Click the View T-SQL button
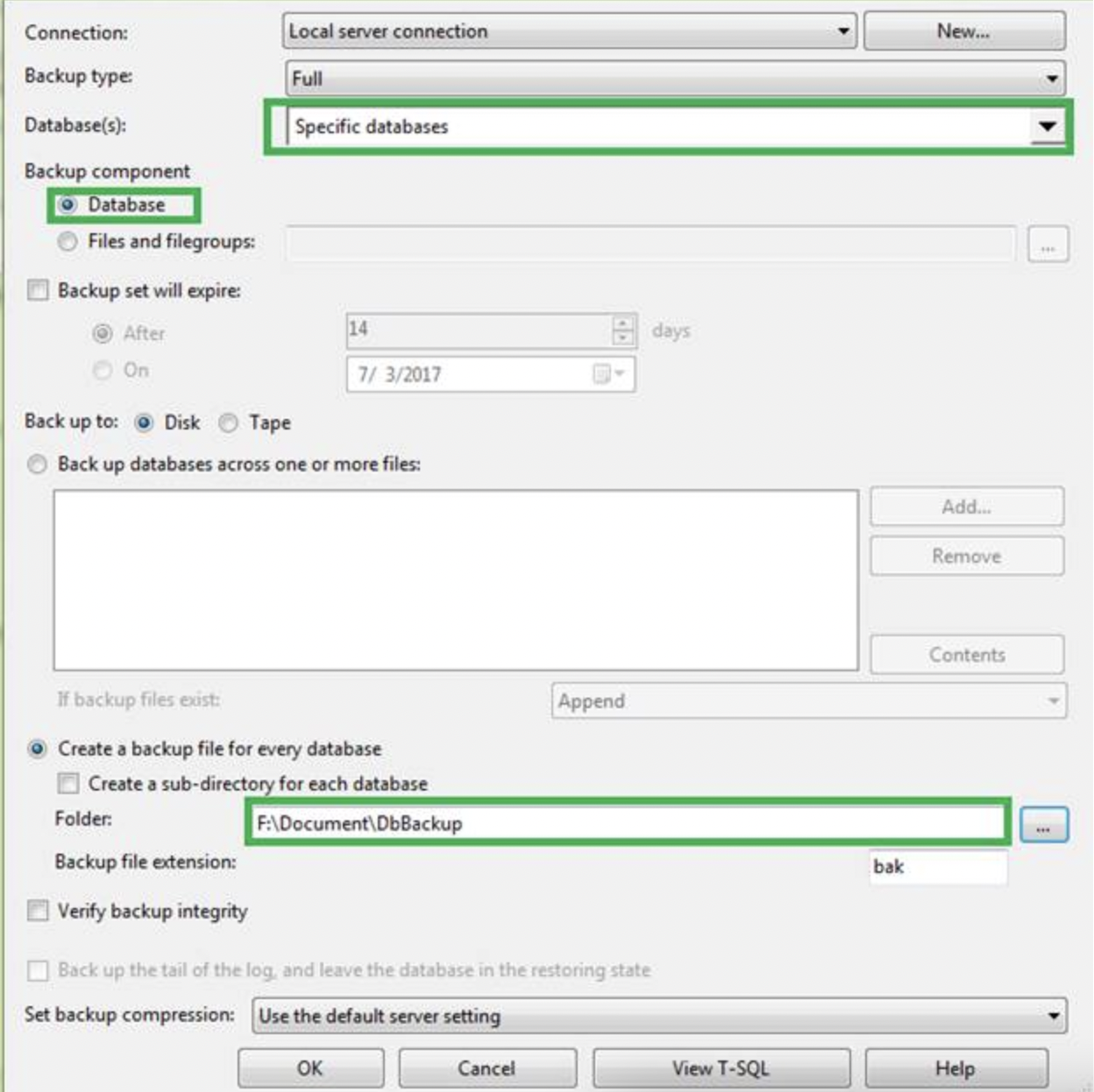This screenshot has height=1092, width=1094. point(721,1068)
